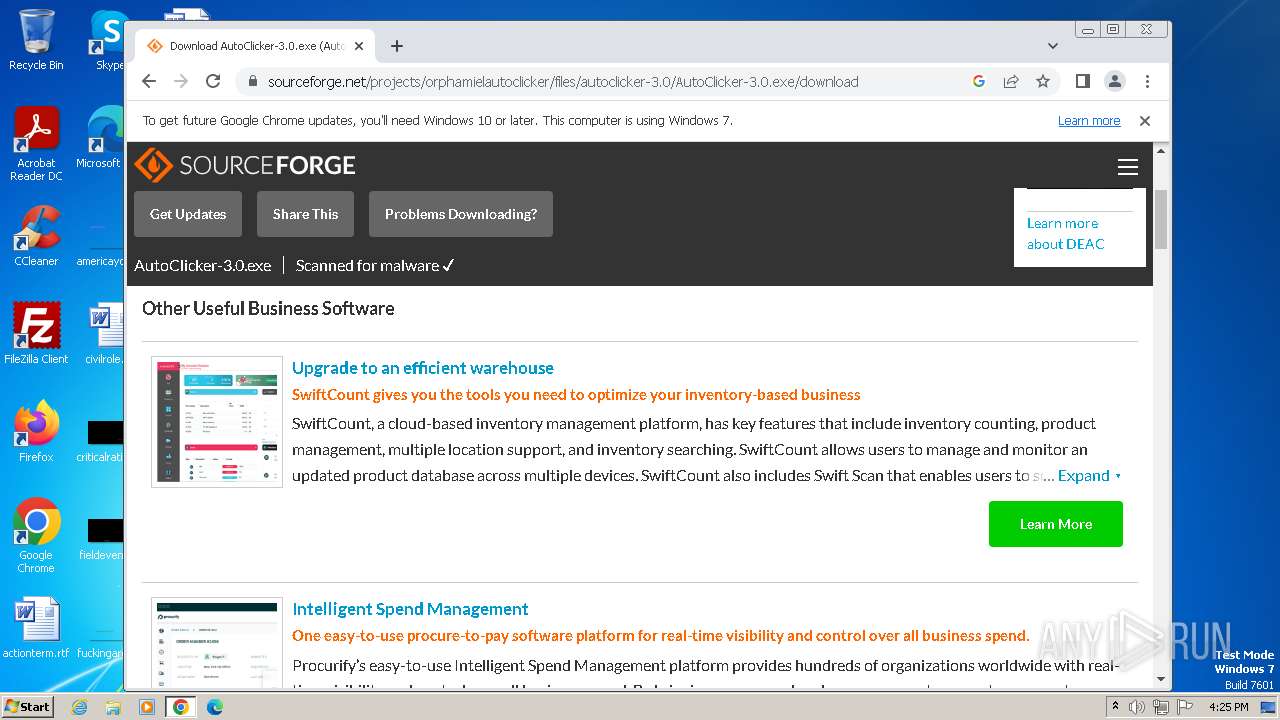Open Google Chrome desktop icon
Viewport: 1280px width, 720px height.
pos(36,535)
